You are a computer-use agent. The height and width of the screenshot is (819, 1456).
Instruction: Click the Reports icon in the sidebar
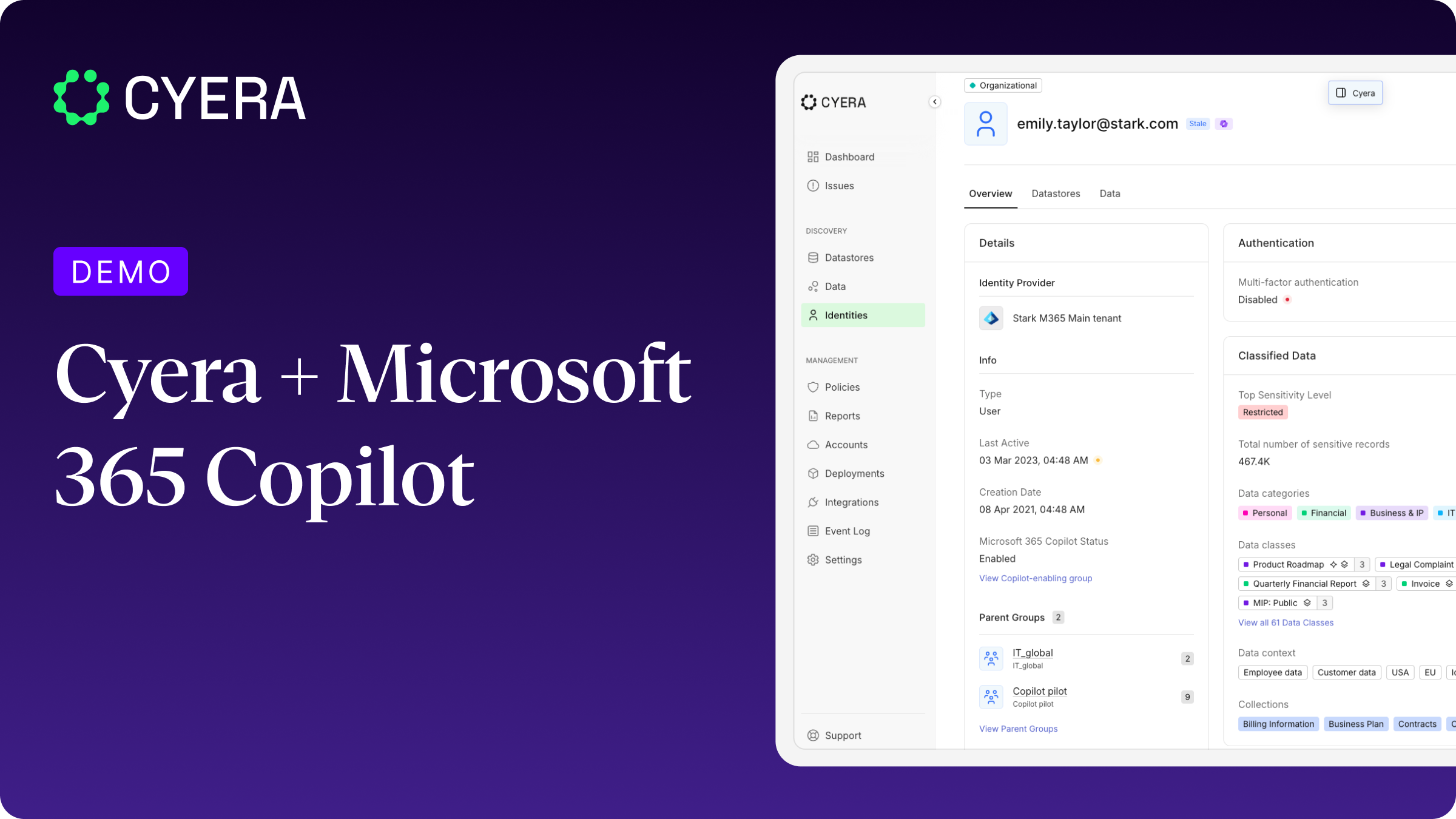[813, 416]
